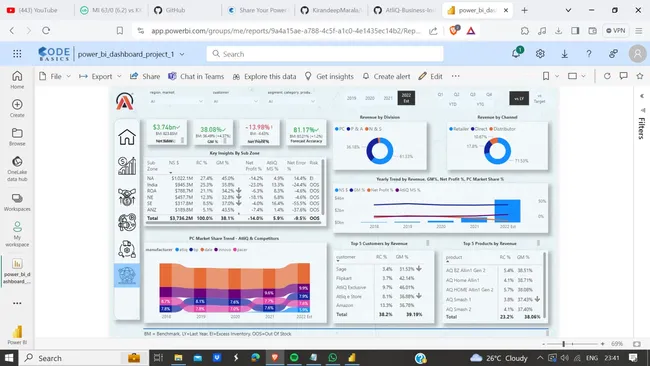Click the Share button
650x366 pixels.
[145, 76]
